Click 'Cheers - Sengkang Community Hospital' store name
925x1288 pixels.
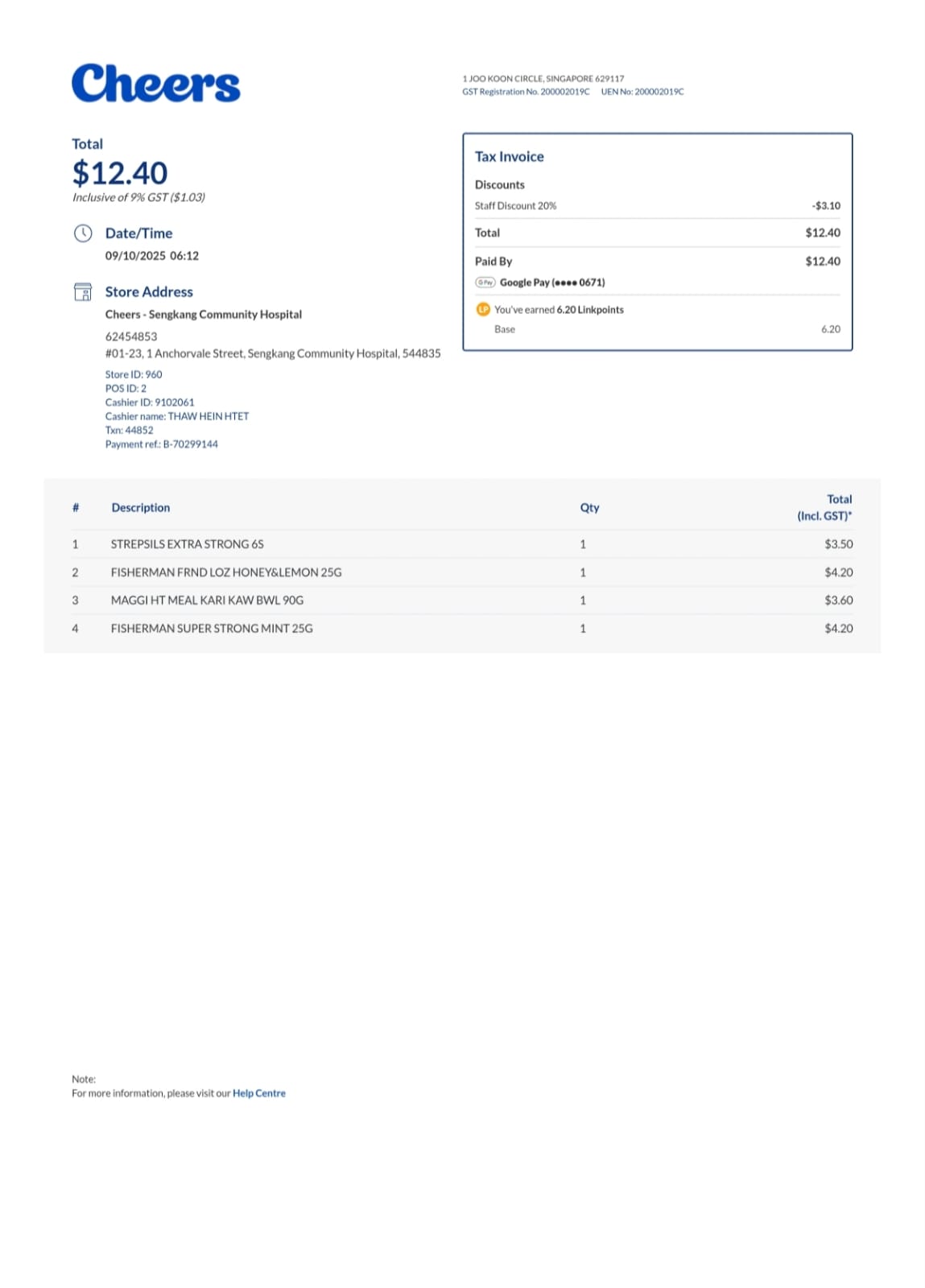(204, 315)
